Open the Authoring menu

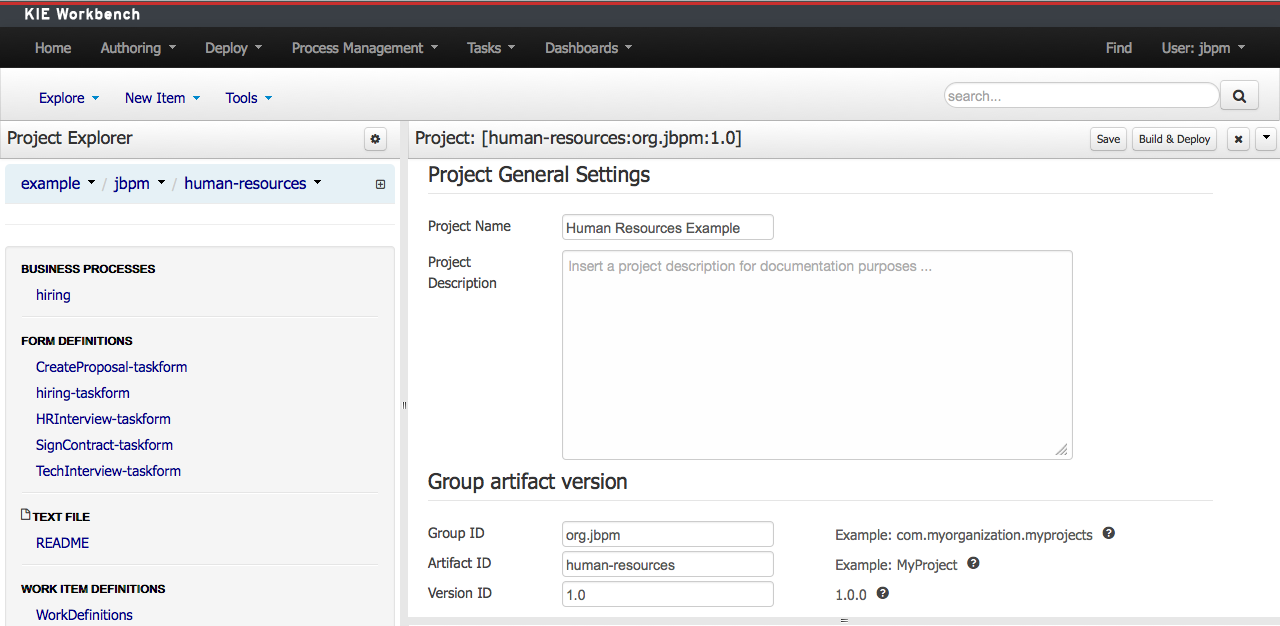click(138, 48)
